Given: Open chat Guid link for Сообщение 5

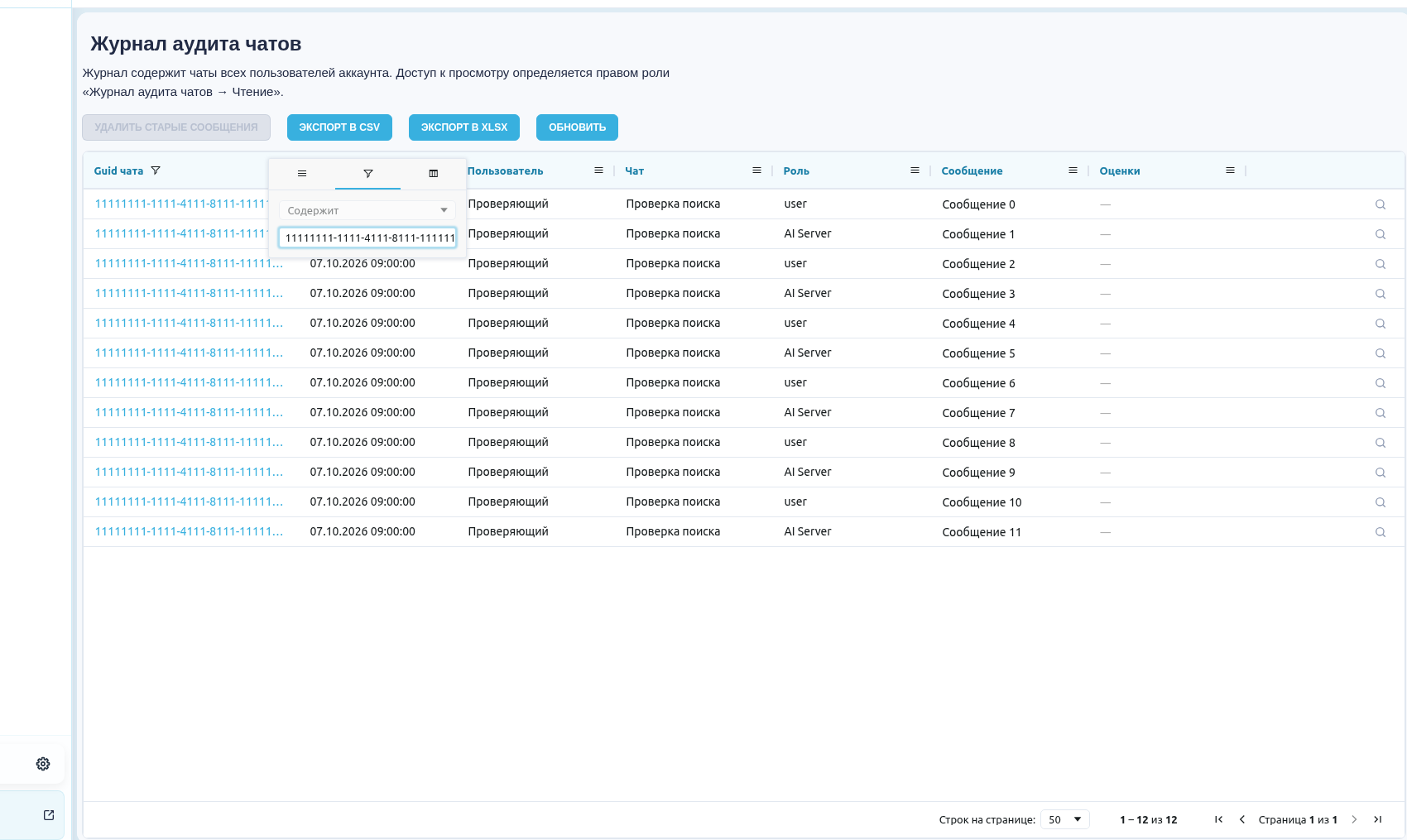Looking at the screenshot, I should click(189, 353).
